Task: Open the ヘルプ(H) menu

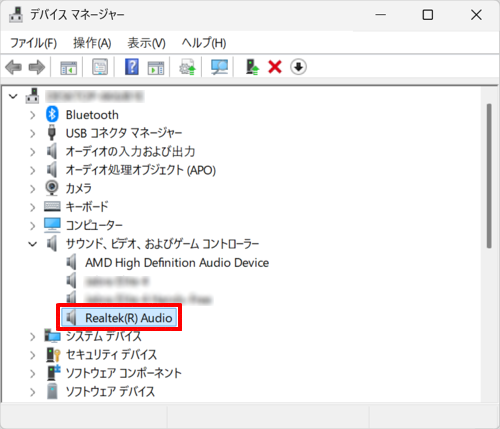Action: tap(204, 43)
